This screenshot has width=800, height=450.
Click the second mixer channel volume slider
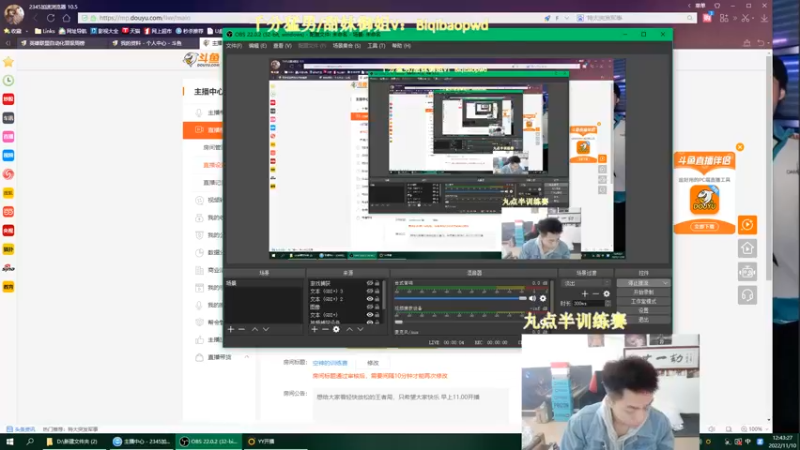coord(460,322)
